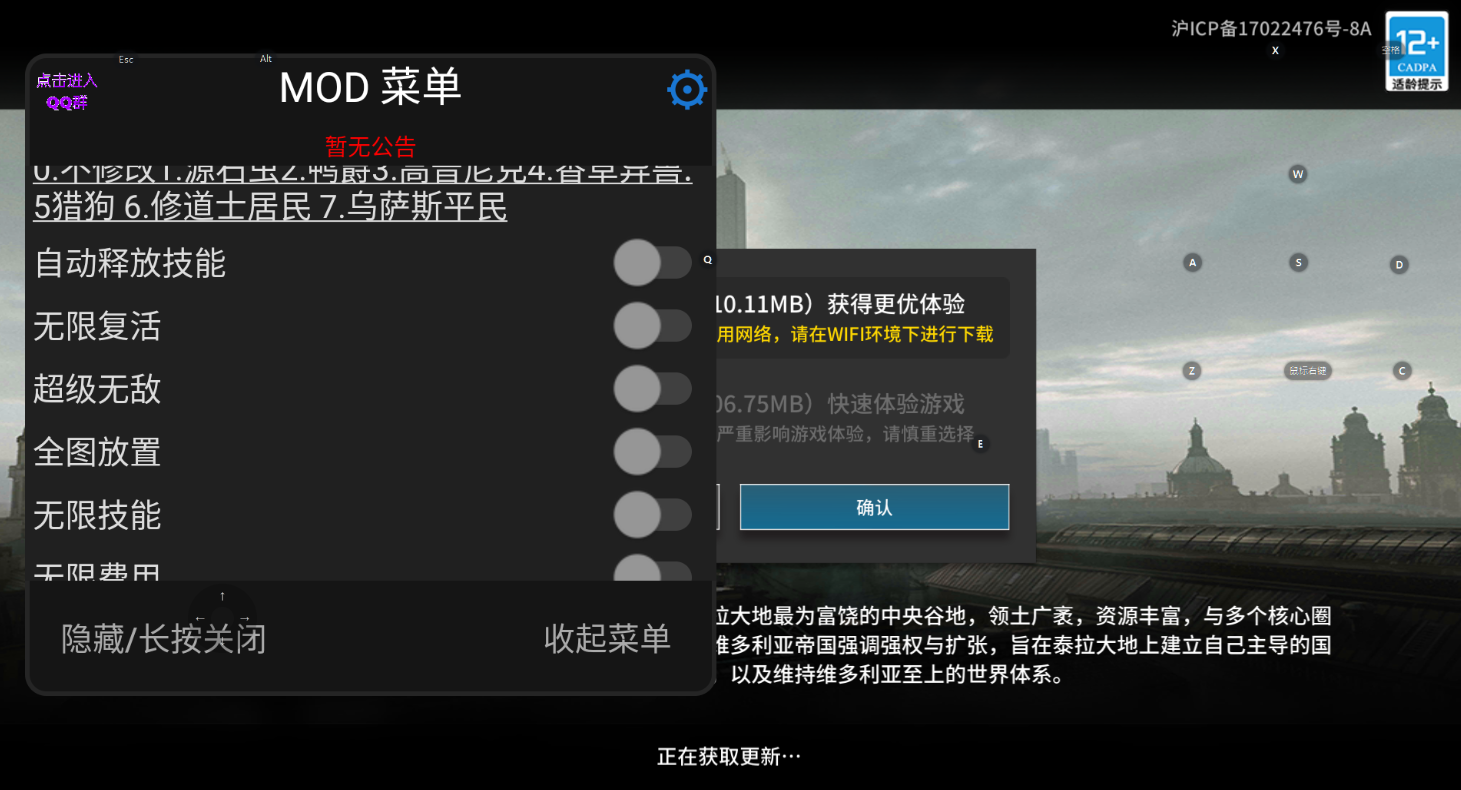
Task: Click the CADPA 12+ age rating icon
Action: (x=1416, y=51)
